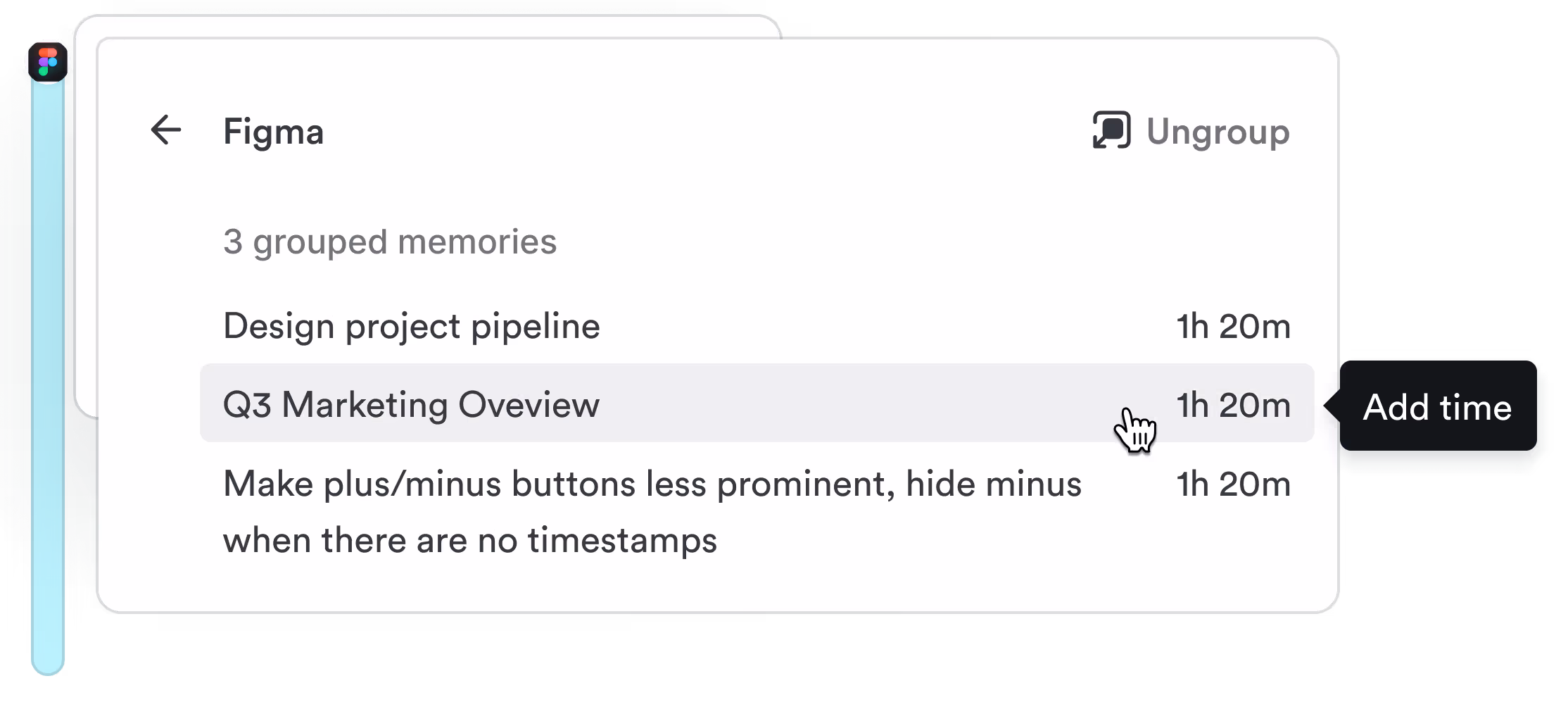Click the word "timestamps" in last memory

(x=622, y=541)
